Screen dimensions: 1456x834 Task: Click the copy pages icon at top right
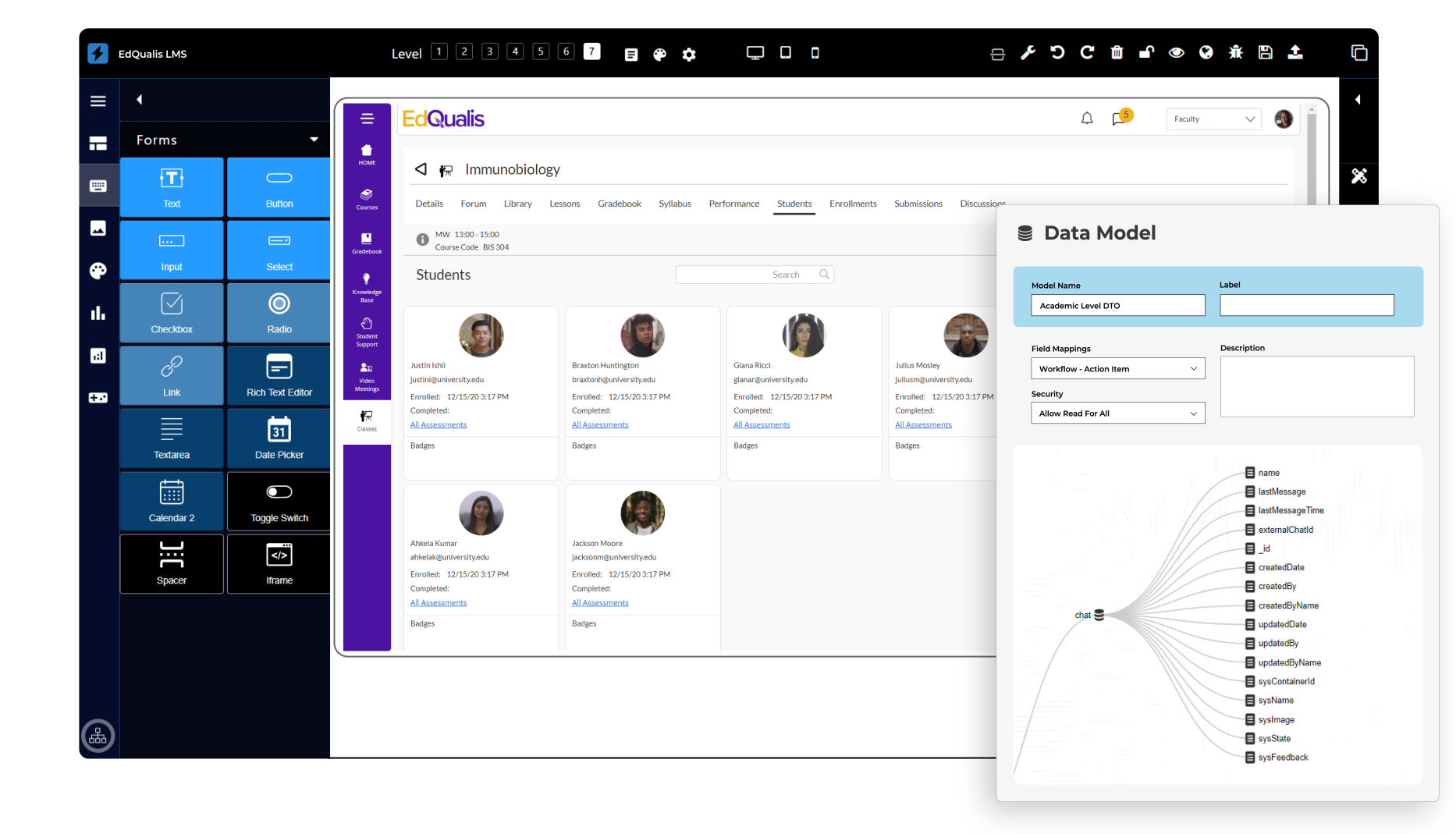1359,52
